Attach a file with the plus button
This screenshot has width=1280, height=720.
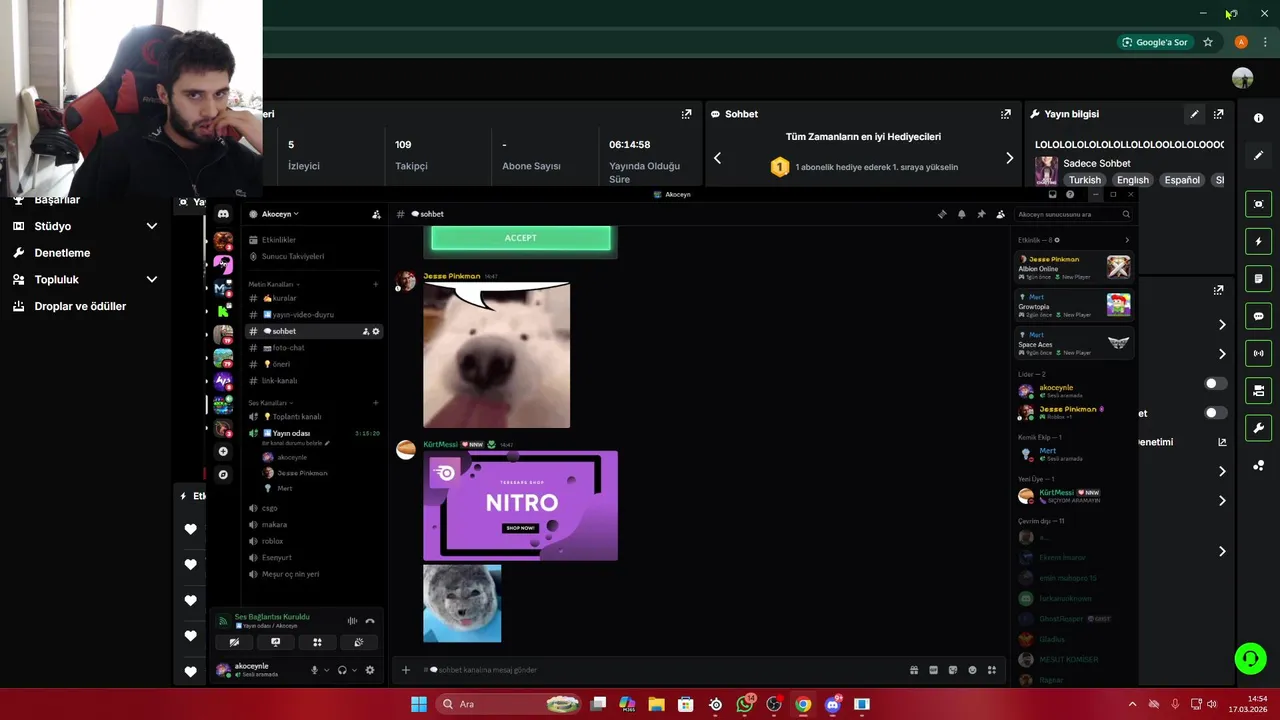pyautogui.click(x=405, y=670)
